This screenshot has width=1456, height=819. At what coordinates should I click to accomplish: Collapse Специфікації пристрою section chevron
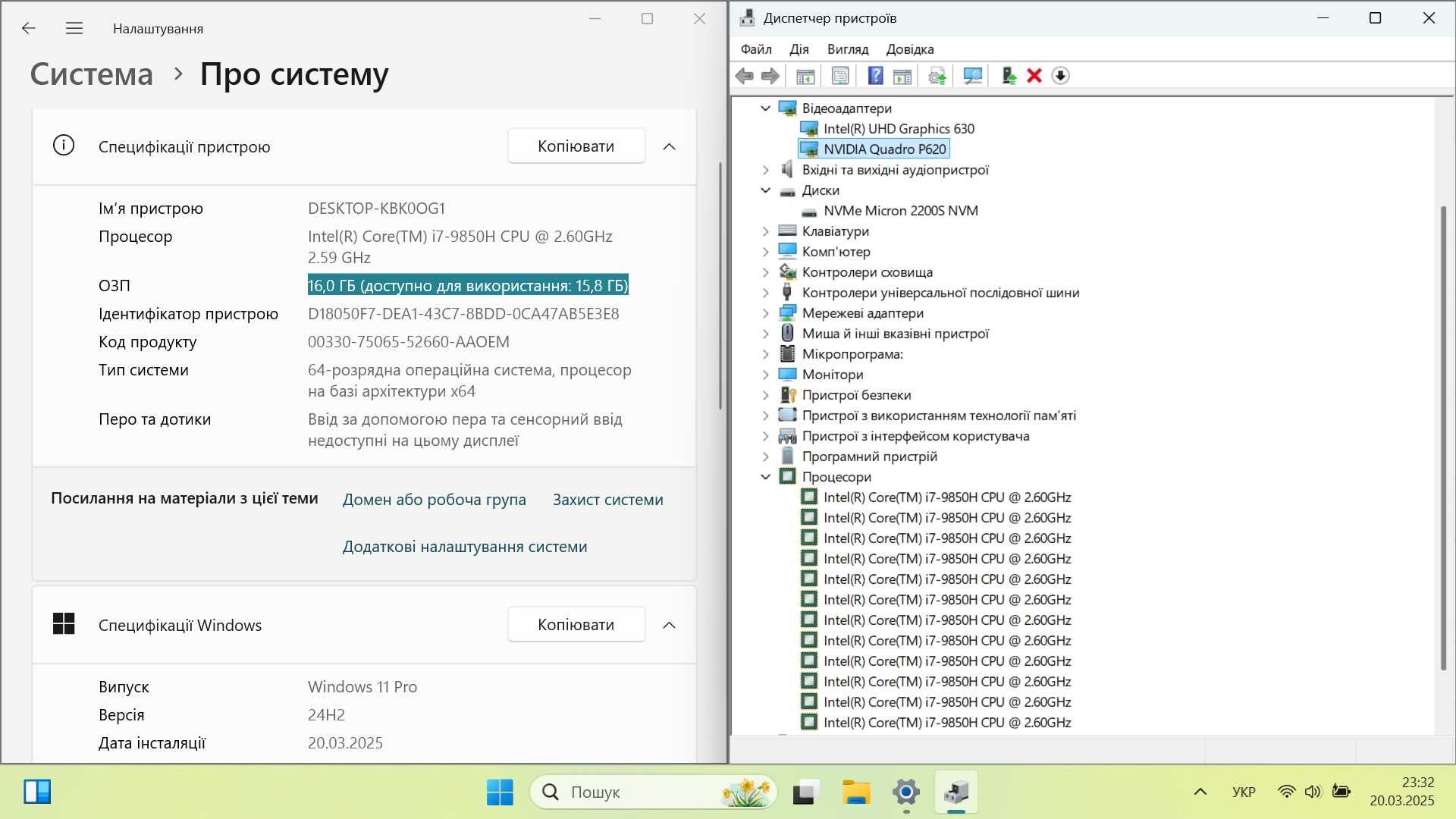(x=669, y=146)
